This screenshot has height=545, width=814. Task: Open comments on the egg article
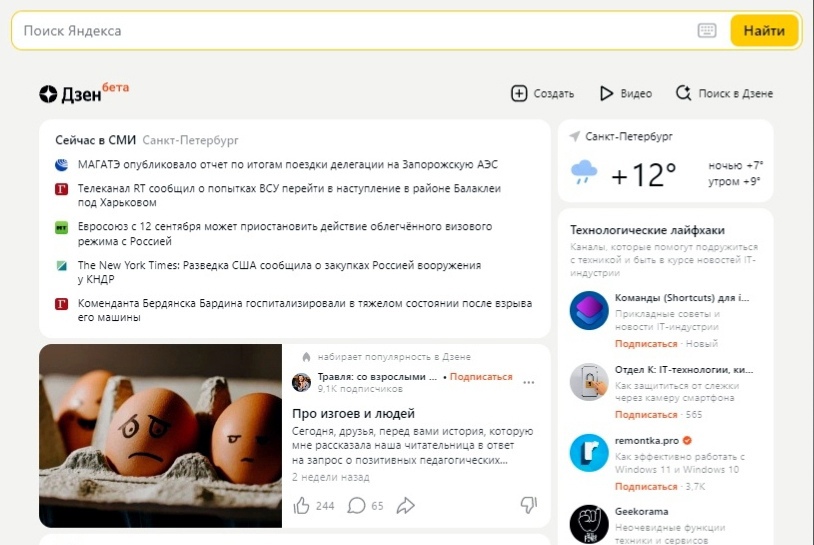356,506
